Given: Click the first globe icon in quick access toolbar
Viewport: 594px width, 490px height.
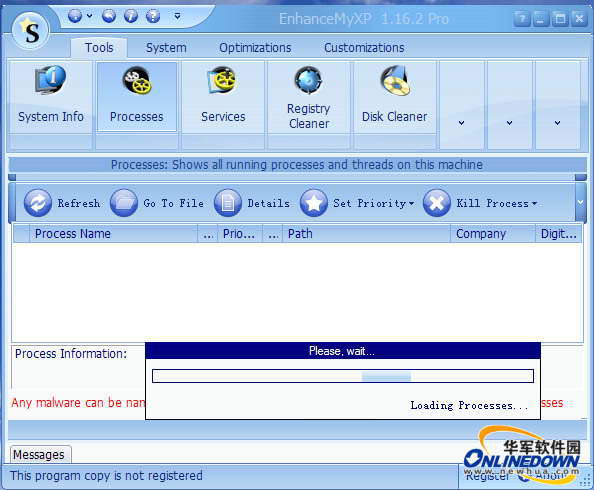Looking at the screenshot, I should [75, 16].
